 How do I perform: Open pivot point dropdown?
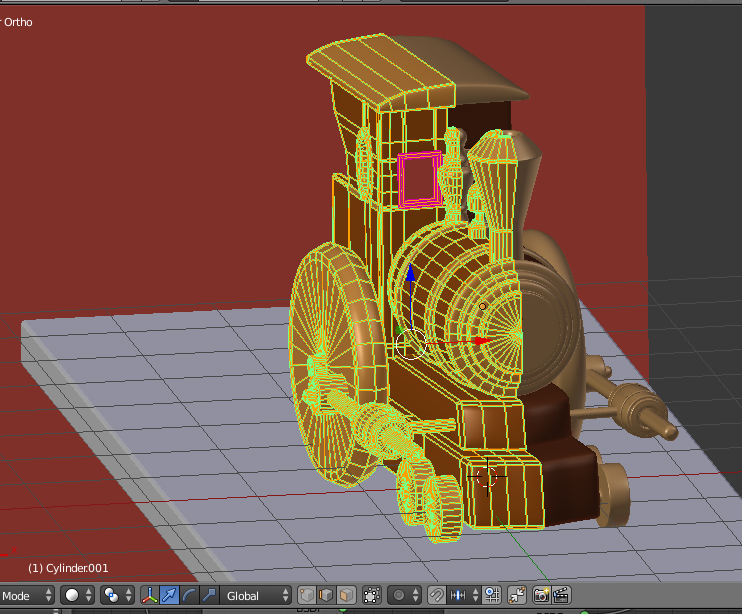pyautogui.click(x=118, y=595)
